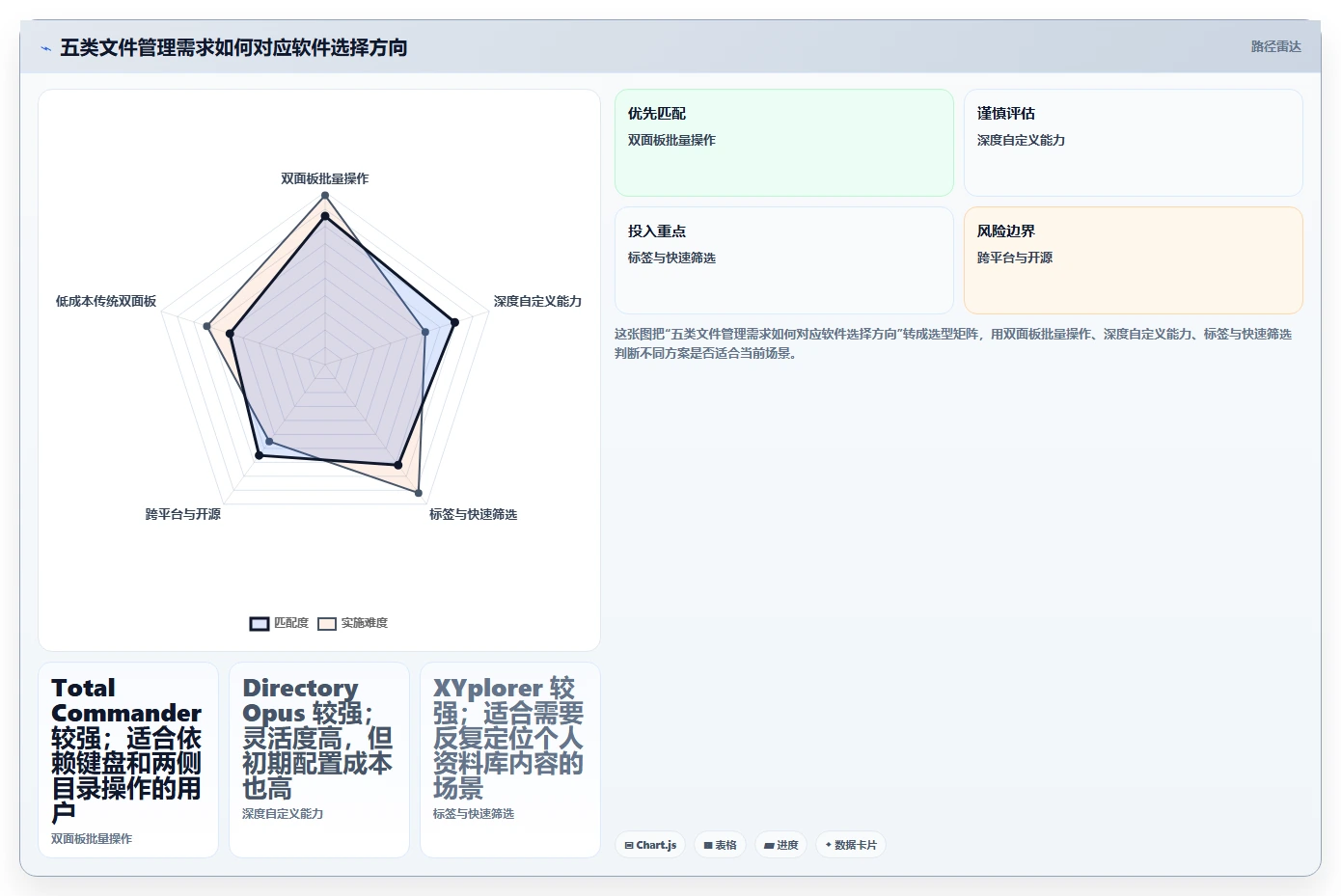Open the 优先匹配 card
The height and width of the screenshot is (896, 1341).
click(784, 143)
